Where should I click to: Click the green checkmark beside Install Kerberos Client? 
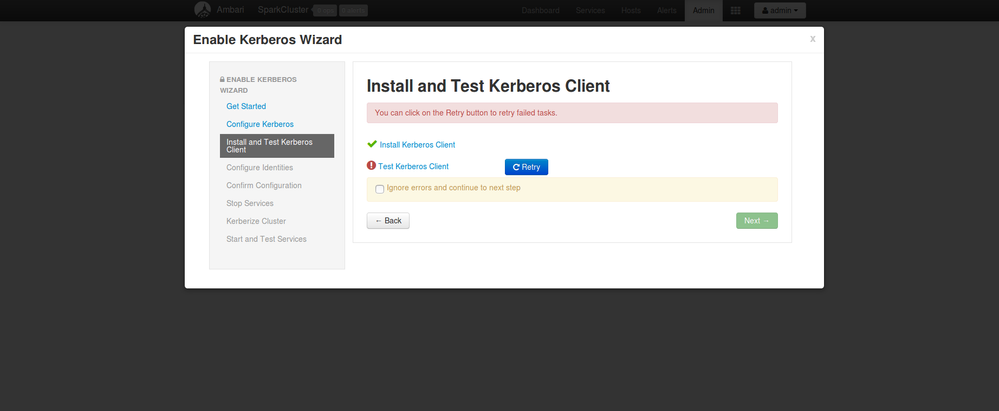point(372,144)
